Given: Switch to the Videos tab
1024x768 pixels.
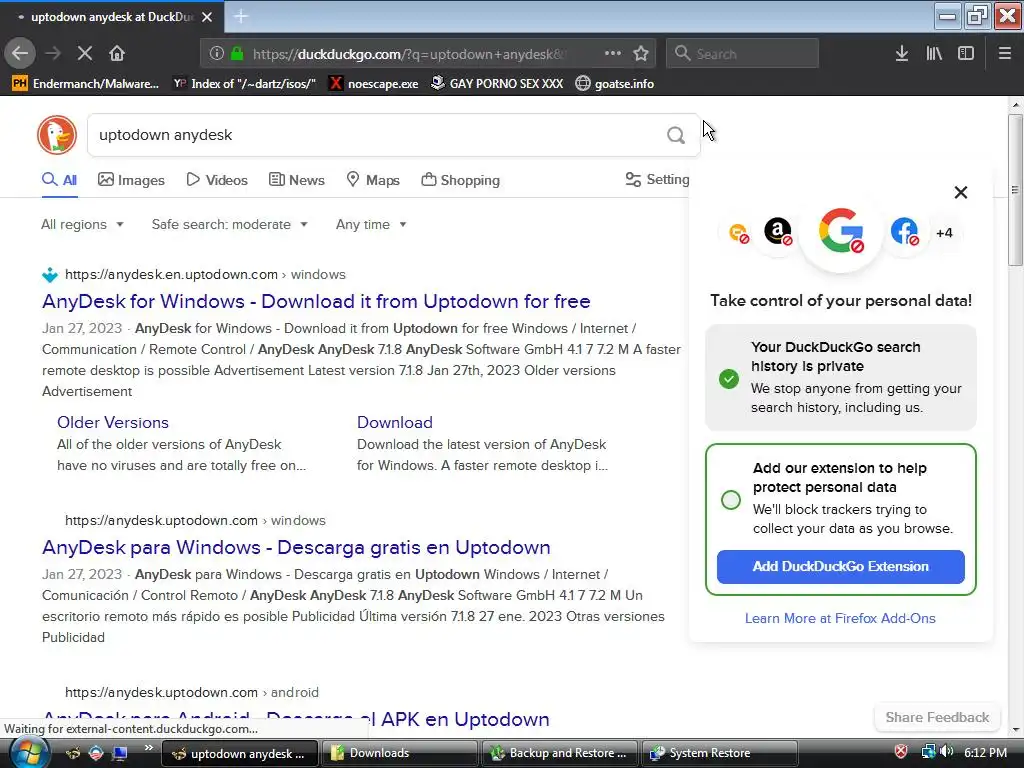Looking at the screenshot, I should (217, 180).
